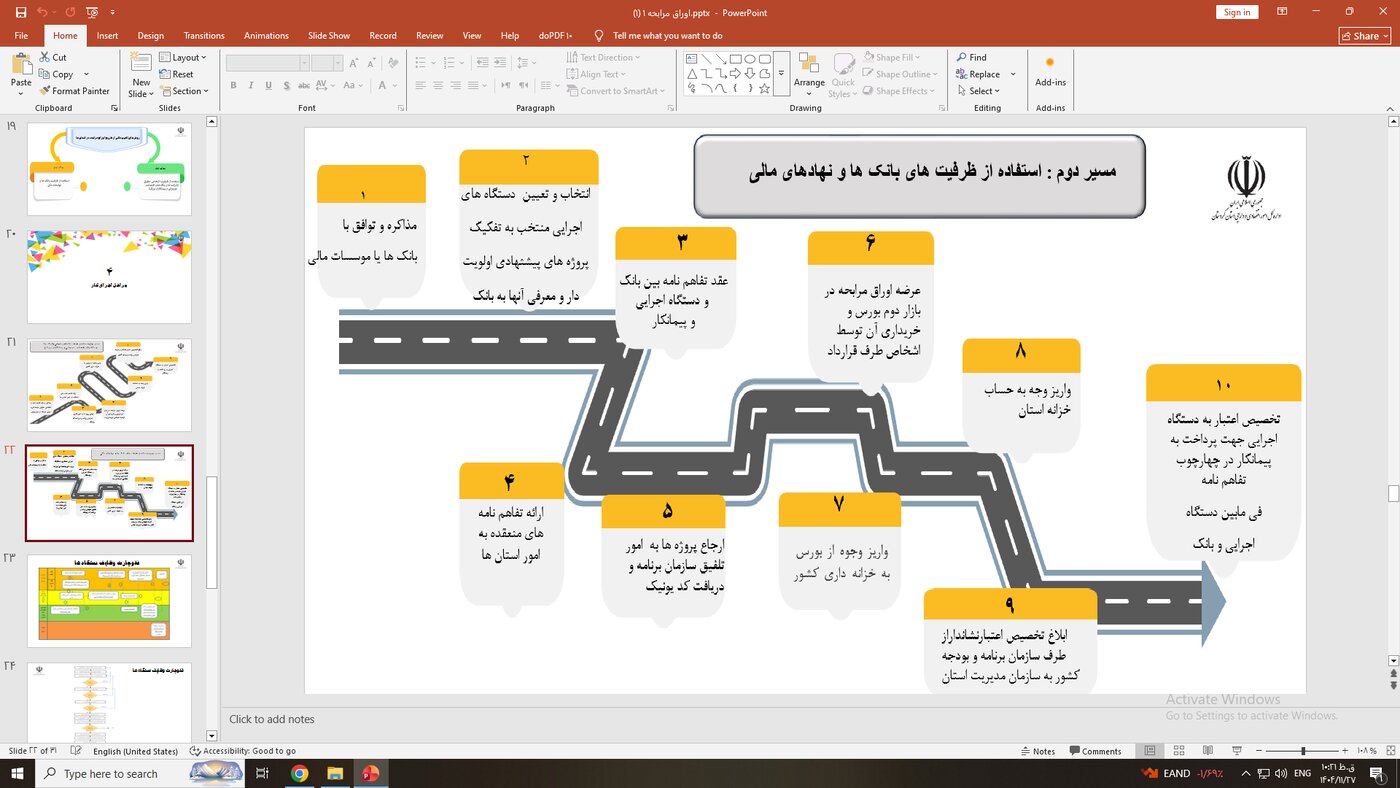Click the Format Painter tool
The width and height of the screenshot is (1400, 788).
click(x=74, y=91)
